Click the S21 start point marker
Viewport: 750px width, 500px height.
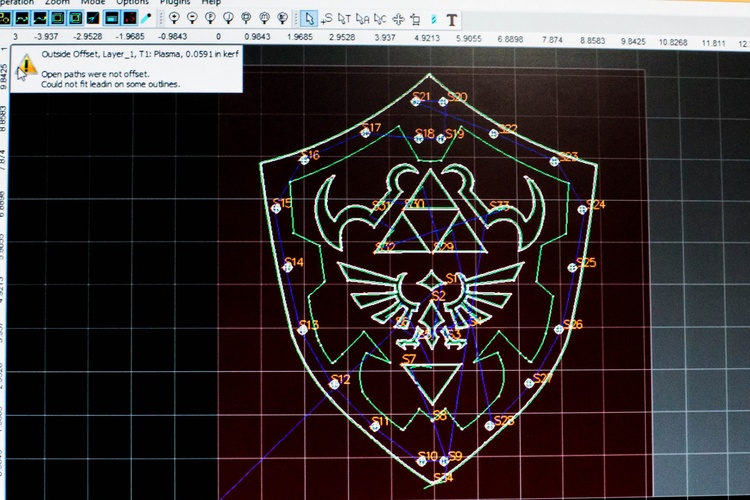tap(416, 101)
